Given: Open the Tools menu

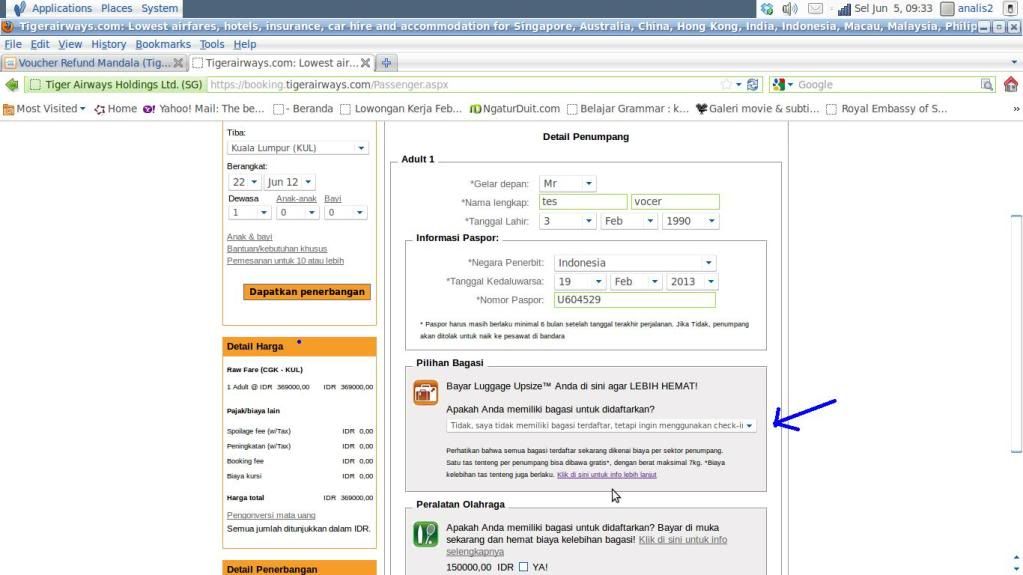Looking at the screenshot, I should 211,44.
